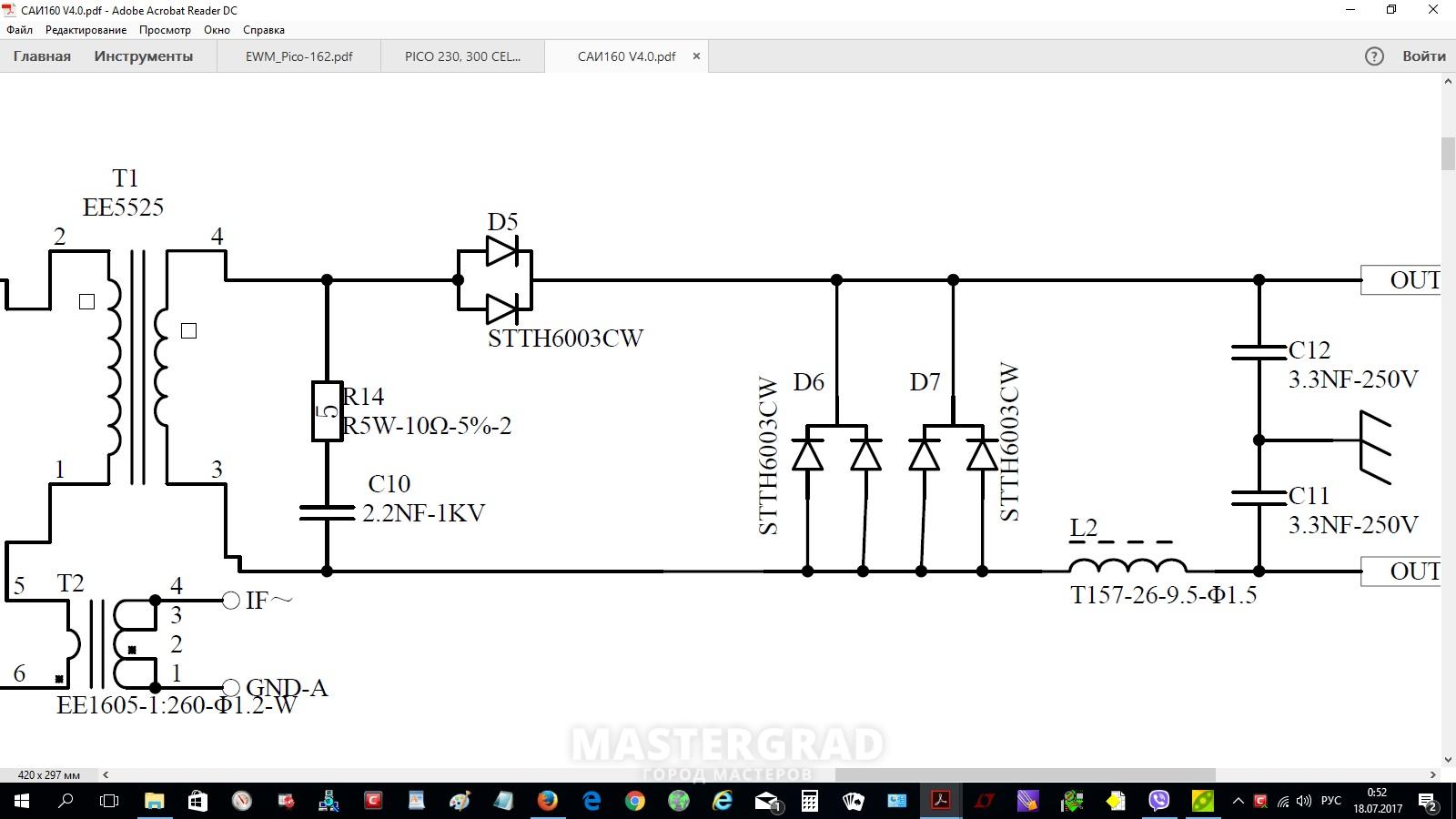Click the vertical scrollbar up arrow
This screenshot has height=819, width=1456.
click(x=1448, y=82)
